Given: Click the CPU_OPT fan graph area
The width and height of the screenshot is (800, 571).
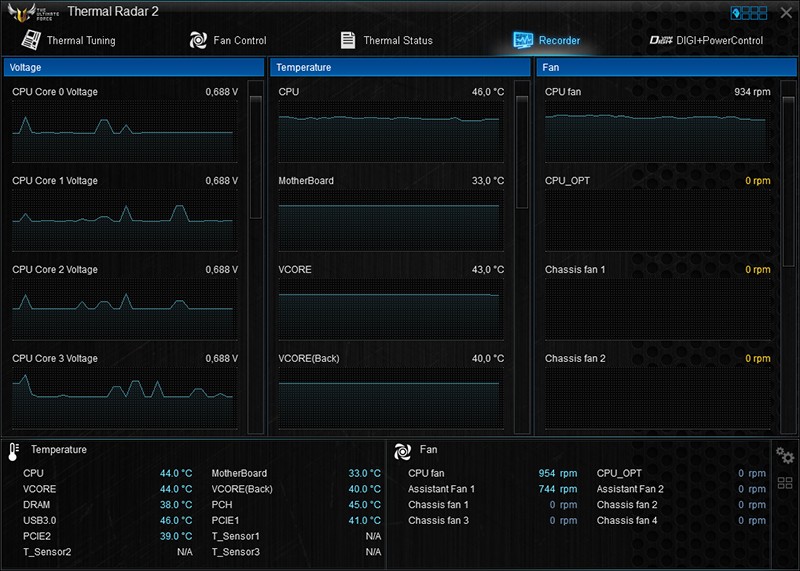Looking at the screenshot, I should point(658,220).
